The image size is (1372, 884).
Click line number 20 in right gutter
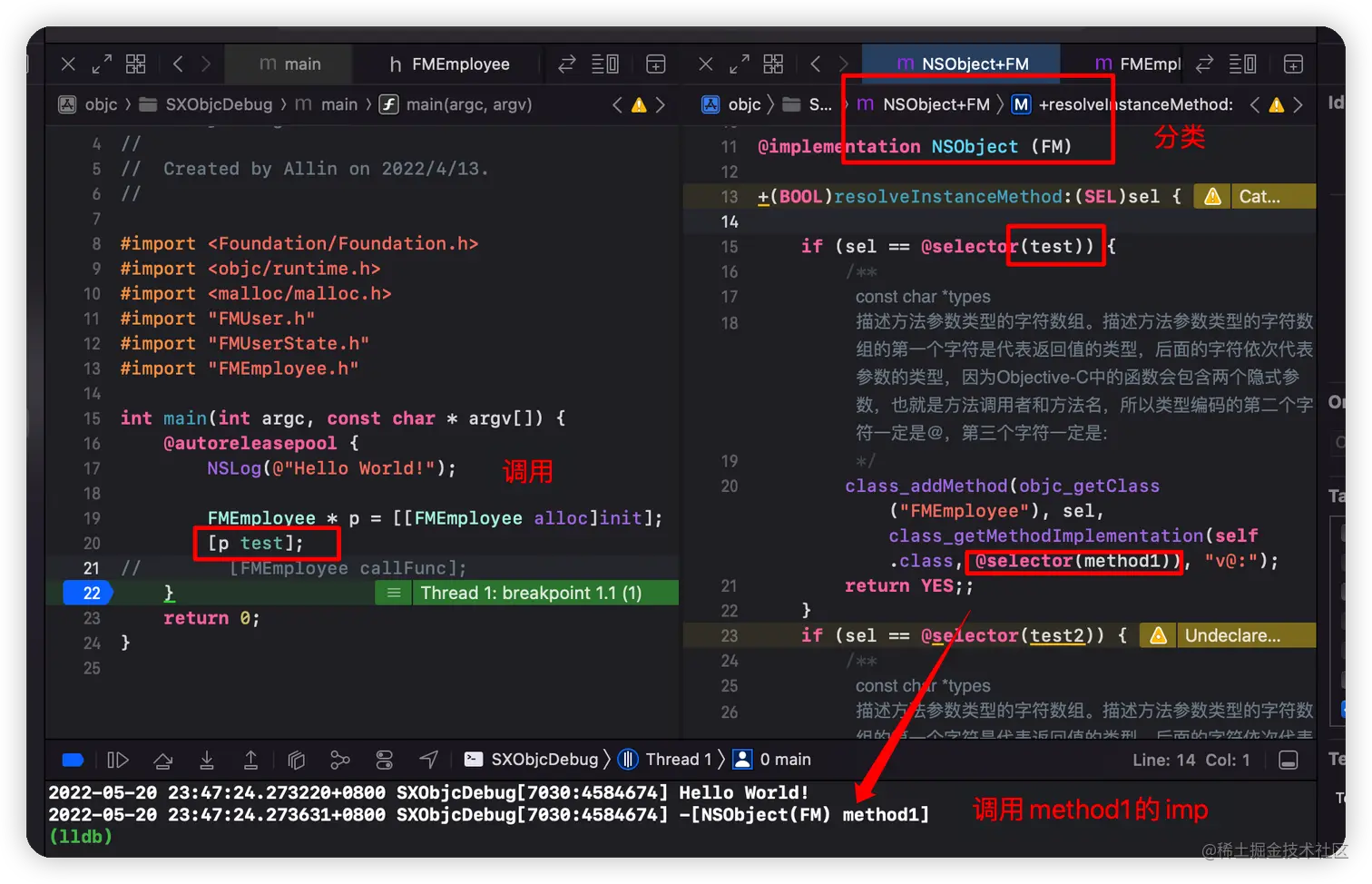click(730, 486)
